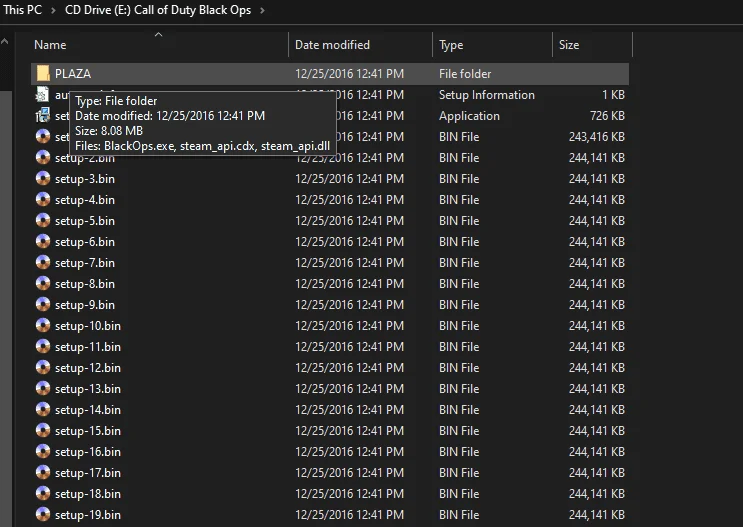Select the setup-9.bin file name

tap(85, 305)
